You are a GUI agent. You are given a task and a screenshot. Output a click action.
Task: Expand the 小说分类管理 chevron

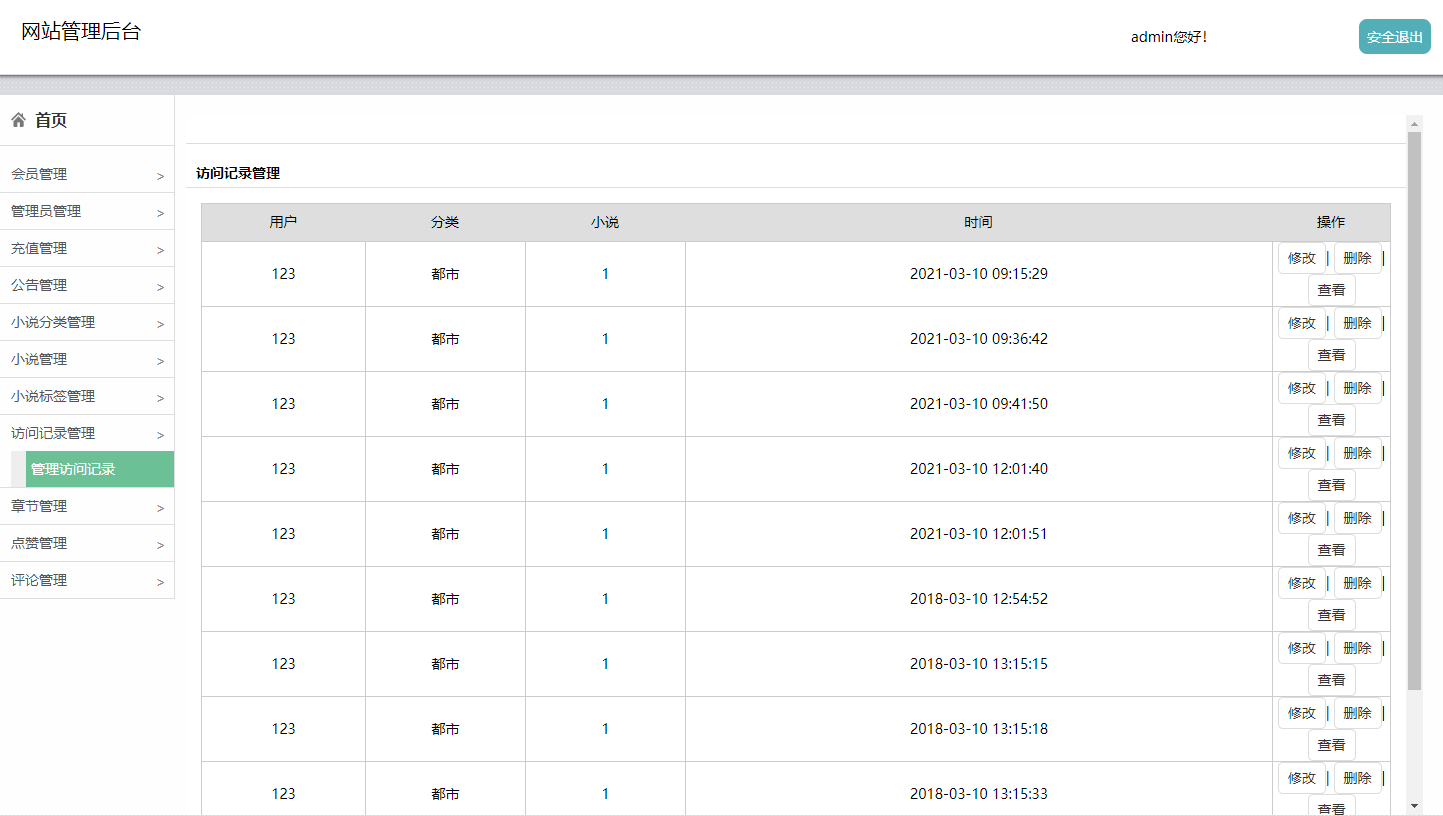(x=160, y=324)
